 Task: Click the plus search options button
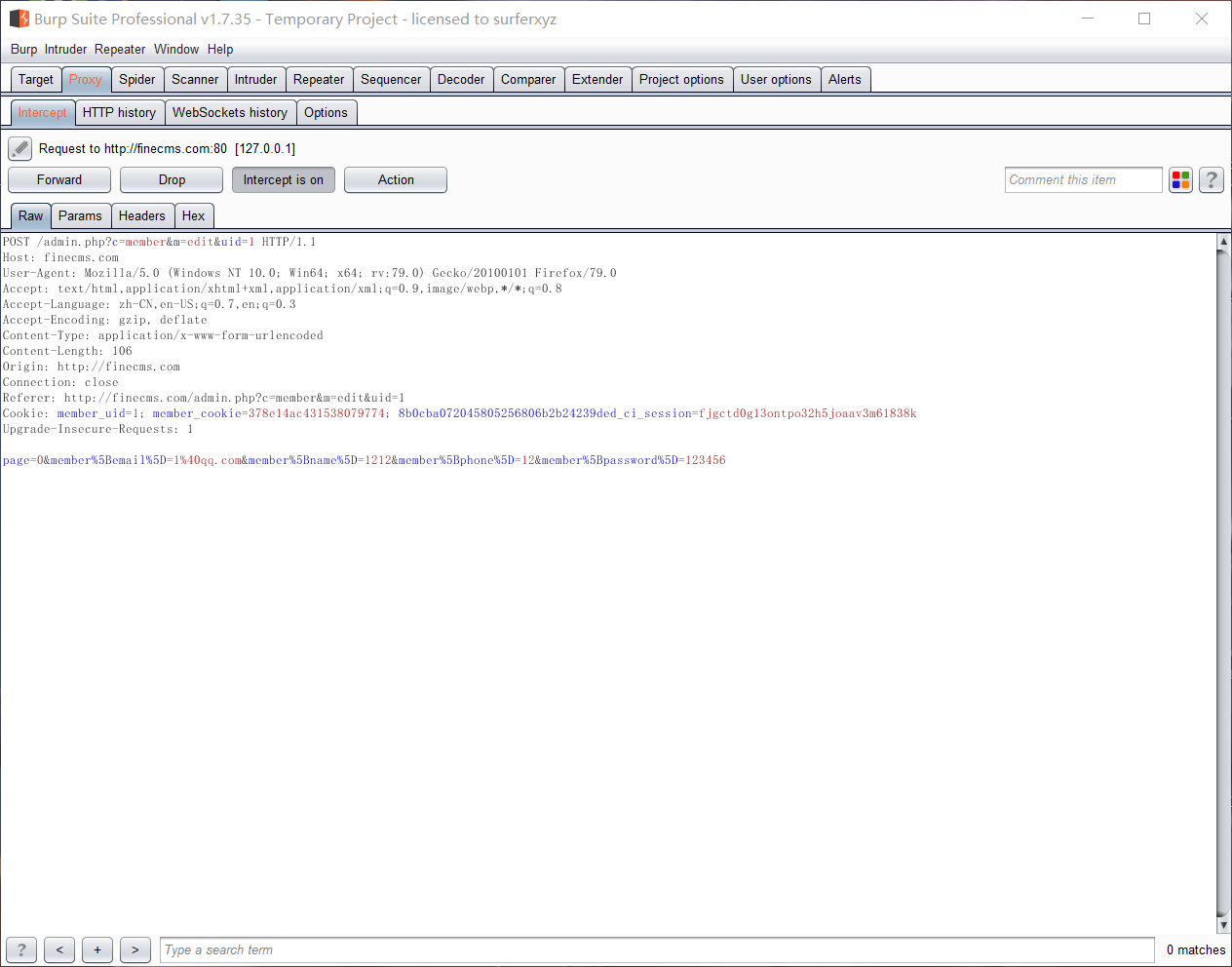tap(97, 949)
